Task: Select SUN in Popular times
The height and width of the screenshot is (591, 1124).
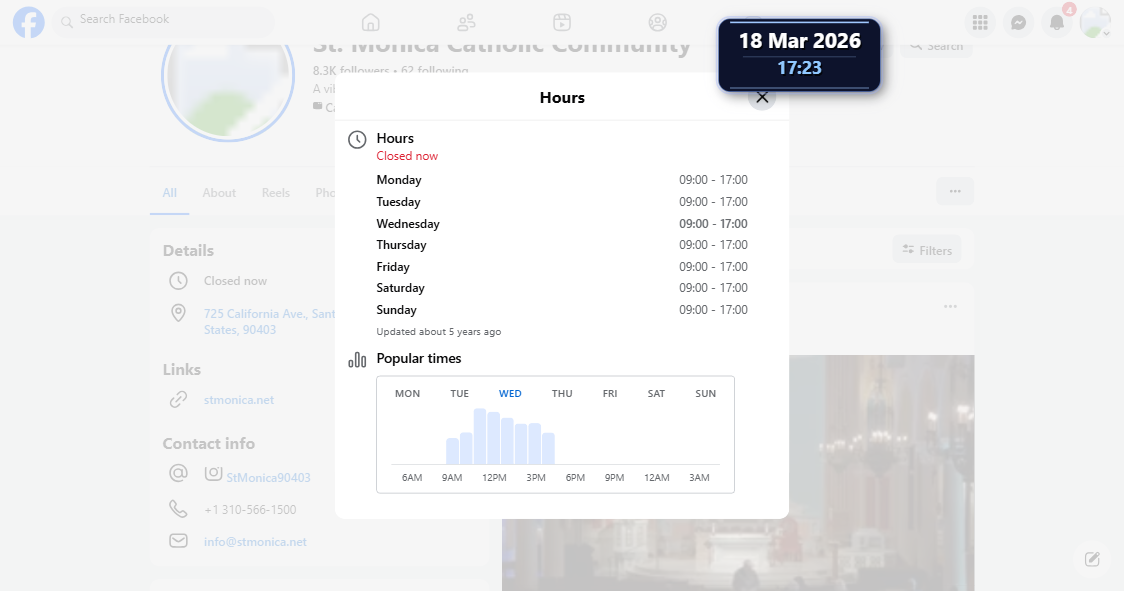Action: [x=705, y=394]
